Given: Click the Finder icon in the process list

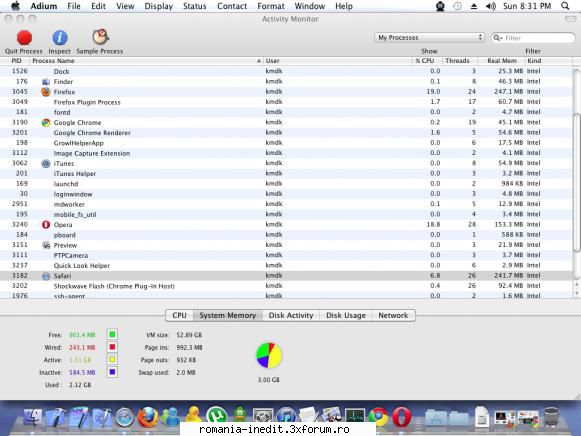Looking at the screenshot, I should click(x=46, y=81).
